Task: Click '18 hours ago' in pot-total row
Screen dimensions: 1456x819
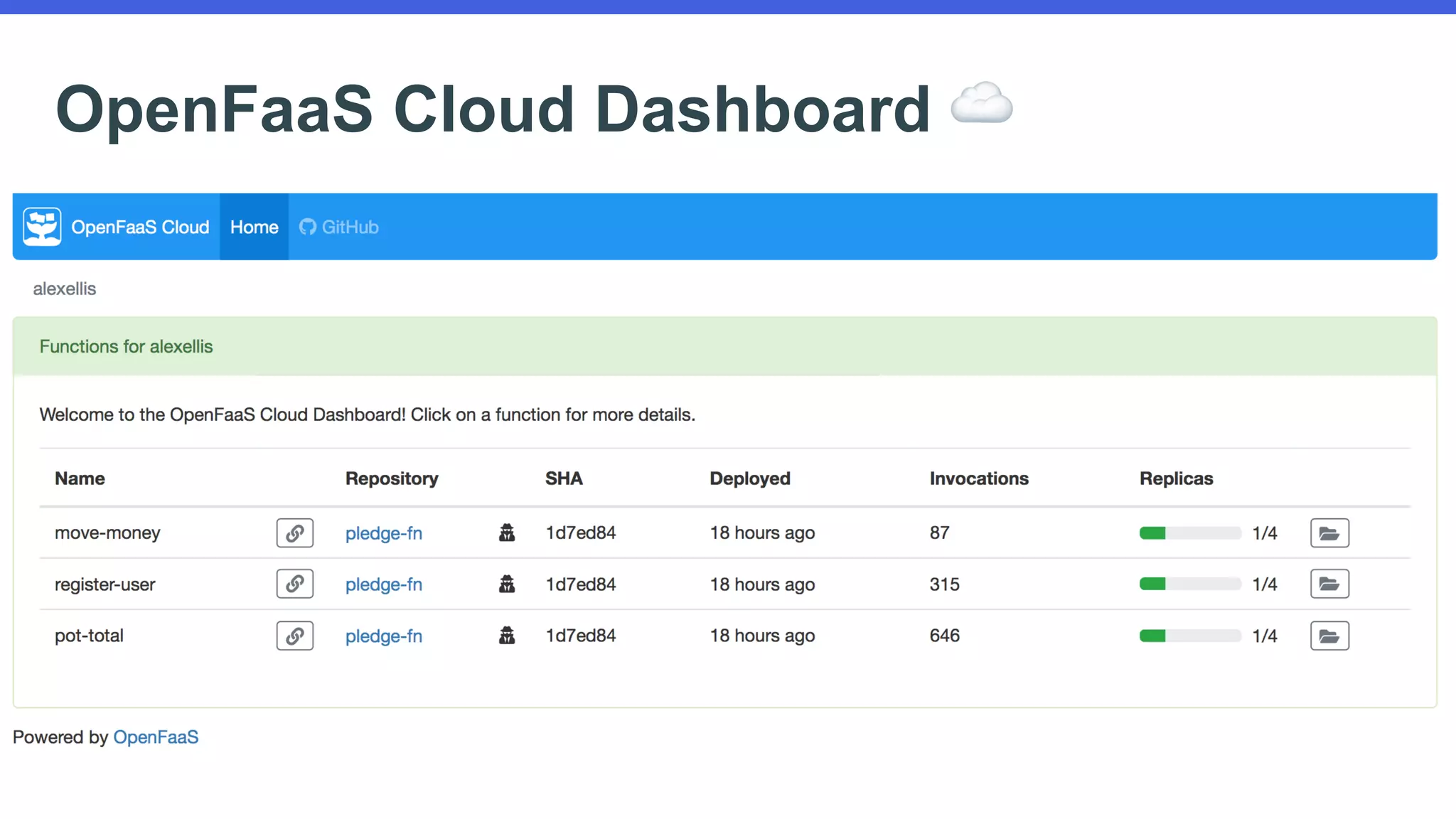Action: pos(762,636)
